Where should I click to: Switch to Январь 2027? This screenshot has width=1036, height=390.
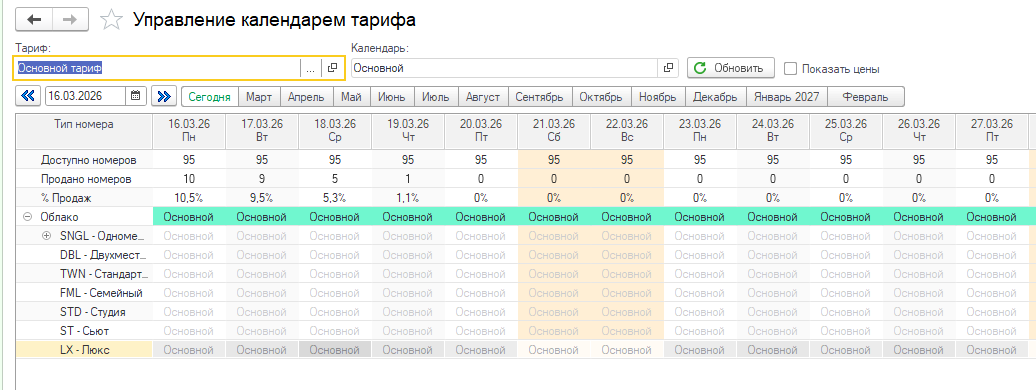(786, 97)
